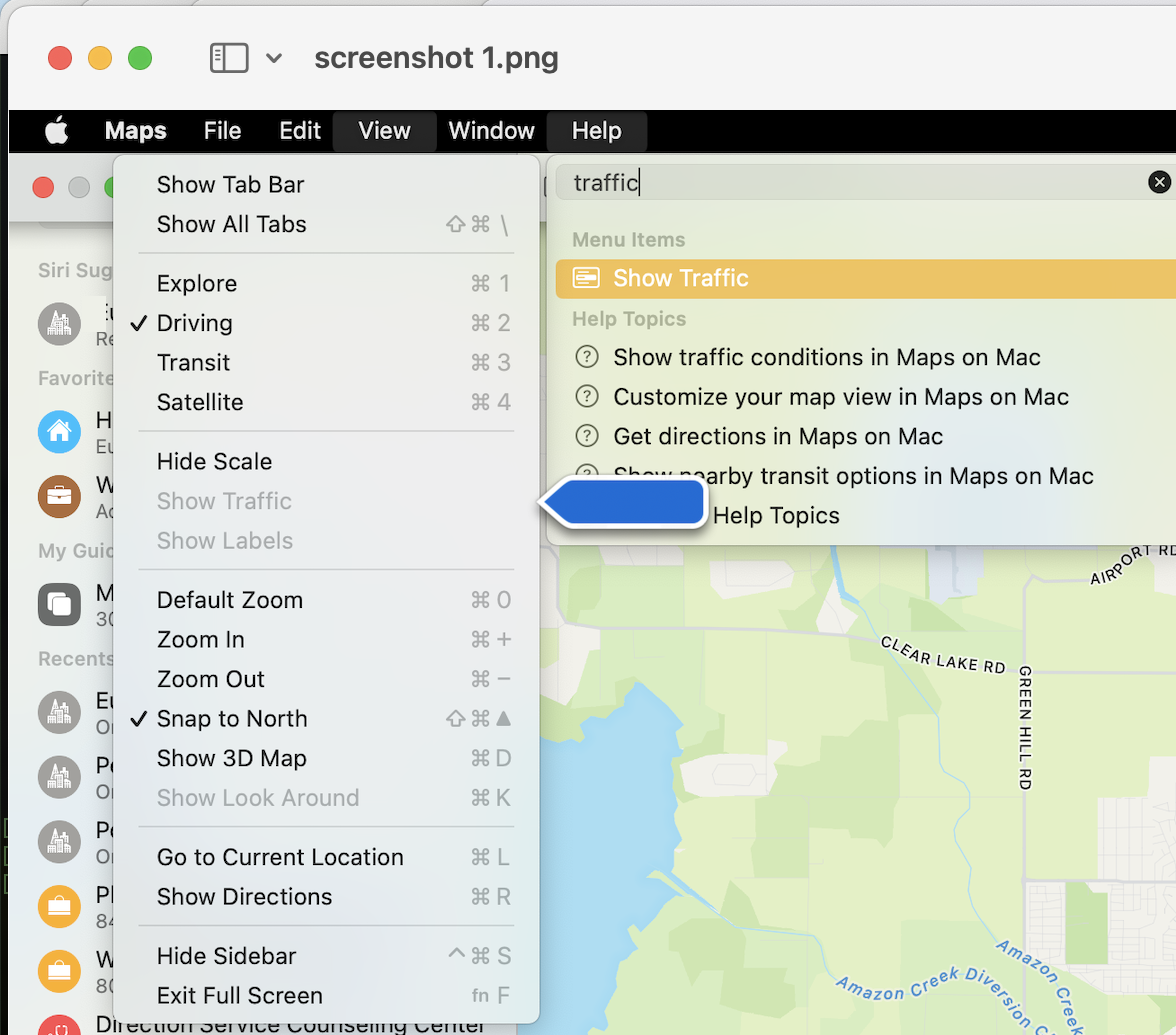Switch map to Satellite mode

[326, 403]
